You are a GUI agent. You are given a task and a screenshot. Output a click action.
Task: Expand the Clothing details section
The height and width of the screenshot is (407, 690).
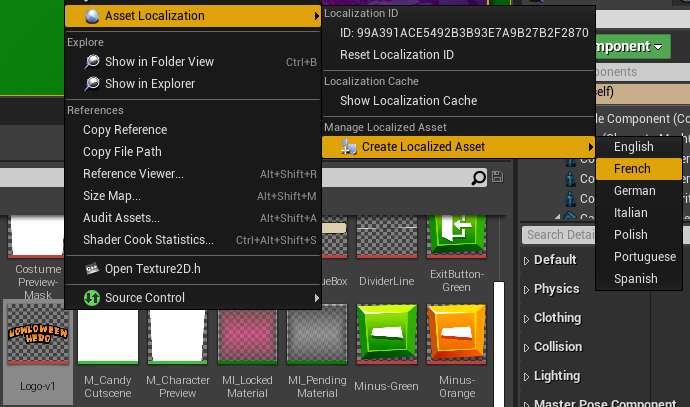tap(527, 319)
